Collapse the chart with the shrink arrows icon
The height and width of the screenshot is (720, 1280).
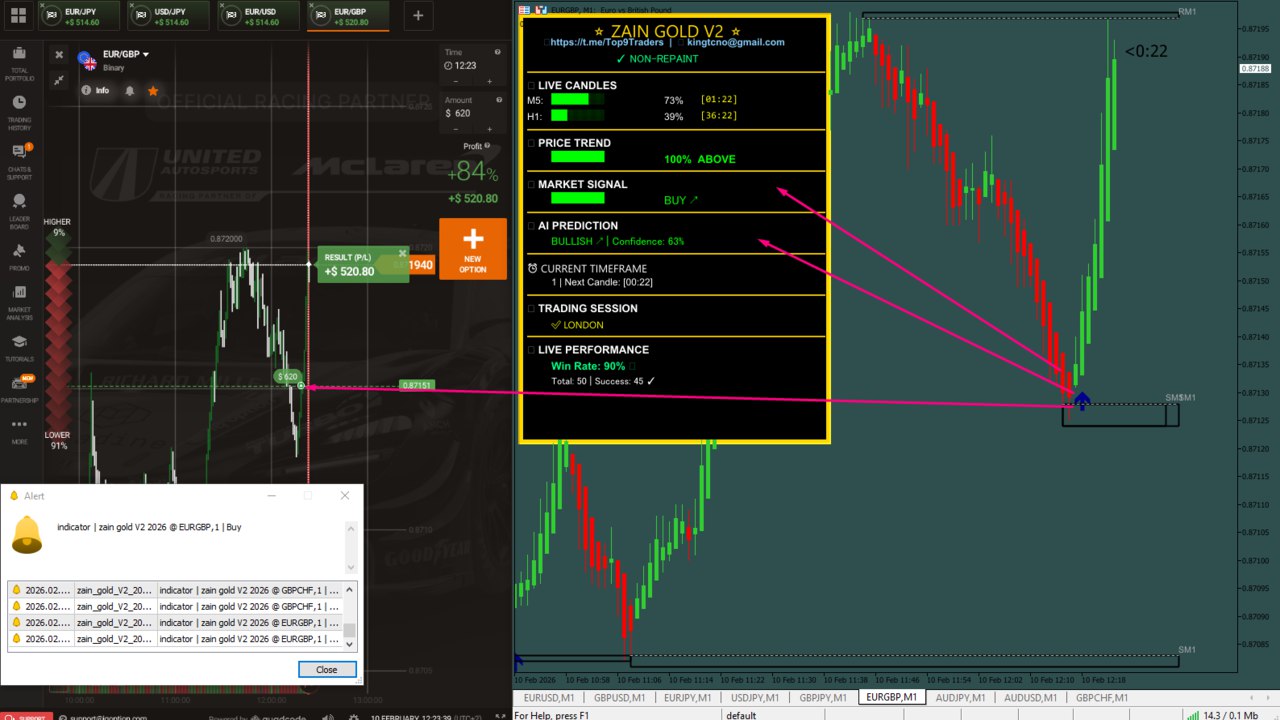(x=59, y=80)
